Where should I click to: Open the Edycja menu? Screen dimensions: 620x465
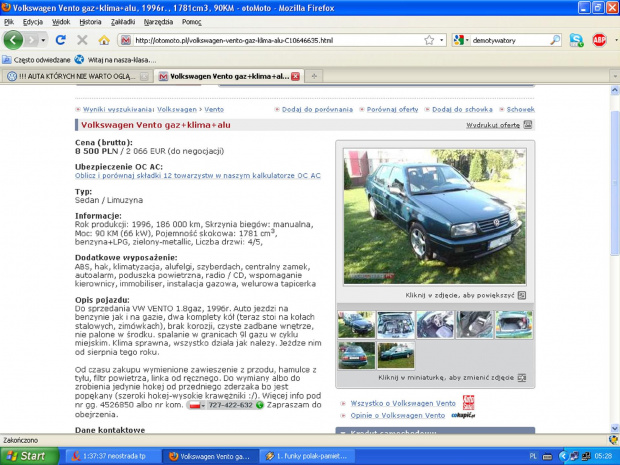(x=33, y=22)
